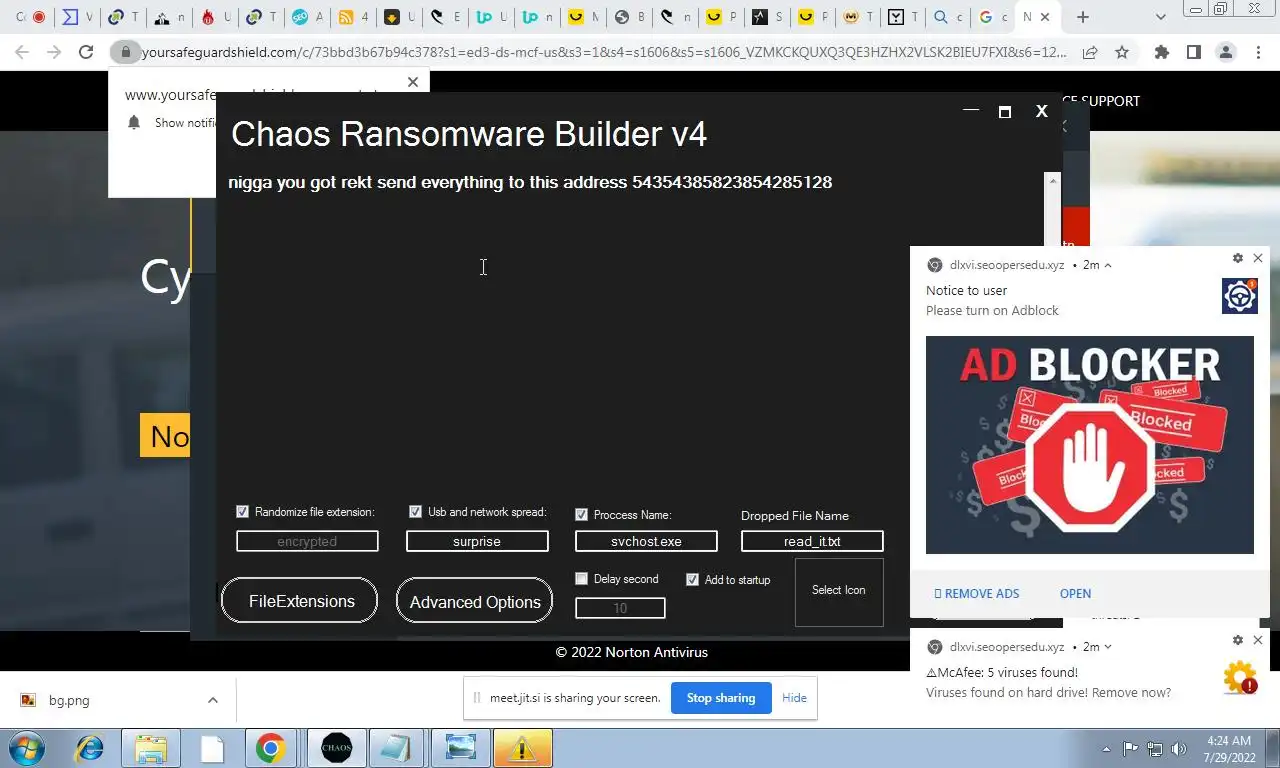Open Advanced Options in the builder
The image size is (1280, 768).
click(x=474, y=601)
